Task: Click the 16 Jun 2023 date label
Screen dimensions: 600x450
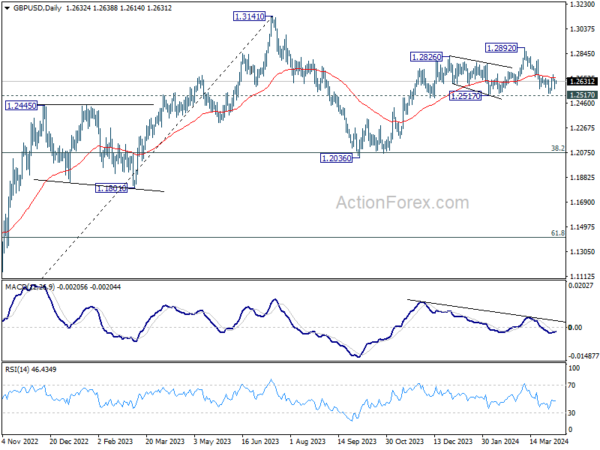Action: tap(260, 441)
